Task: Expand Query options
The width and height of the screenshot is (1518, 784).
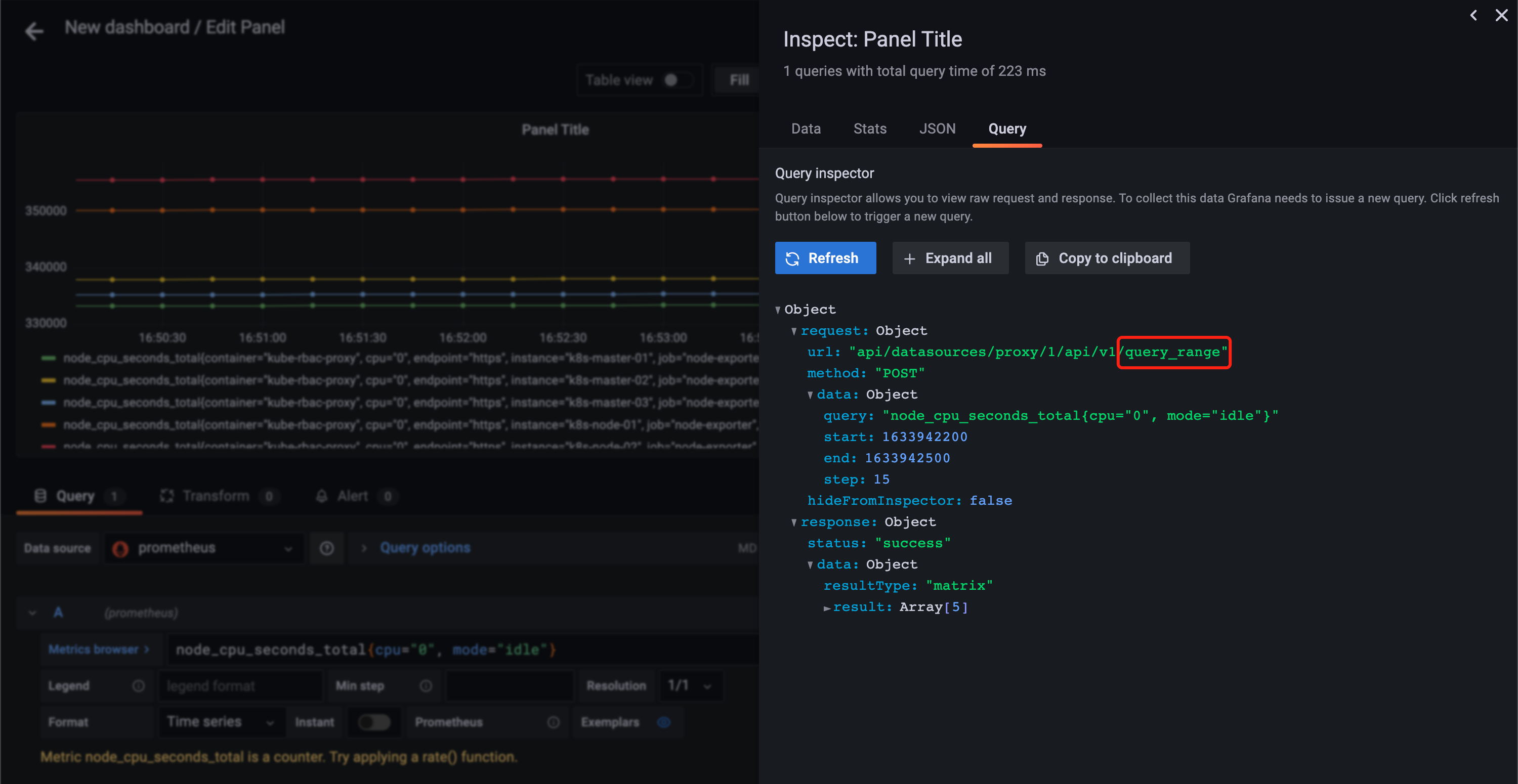Action: click(x=425, y=548)
